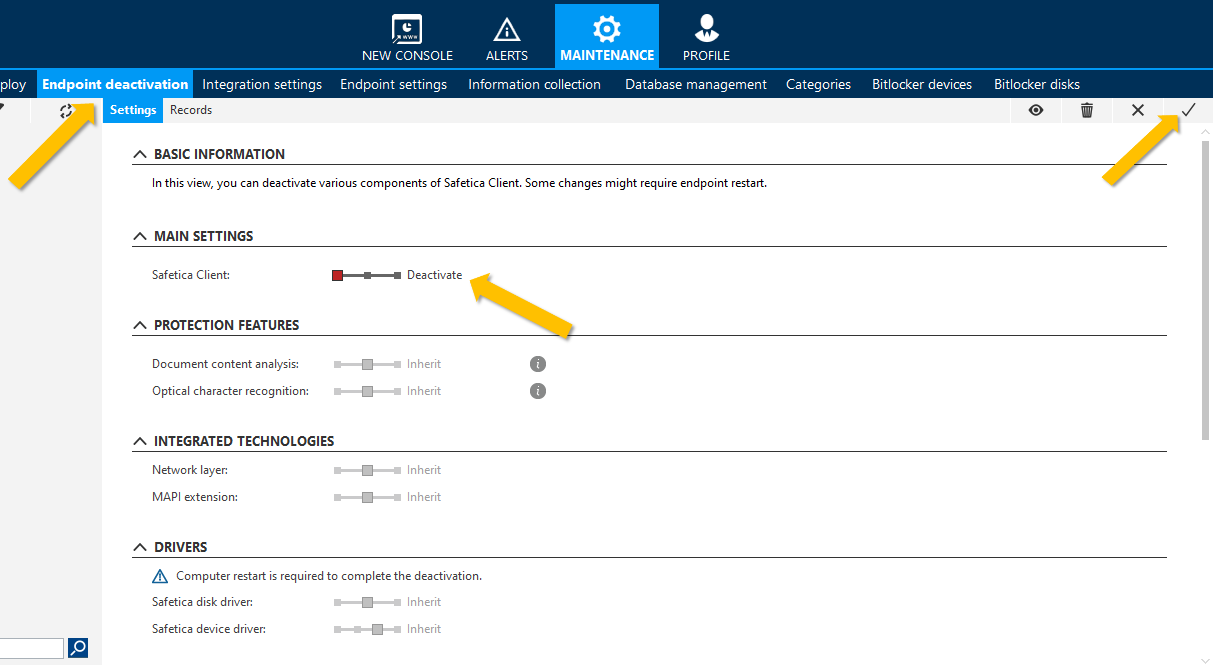Open the Endpoint deactivation tab

pyautogui.click(x=115, y=84)
